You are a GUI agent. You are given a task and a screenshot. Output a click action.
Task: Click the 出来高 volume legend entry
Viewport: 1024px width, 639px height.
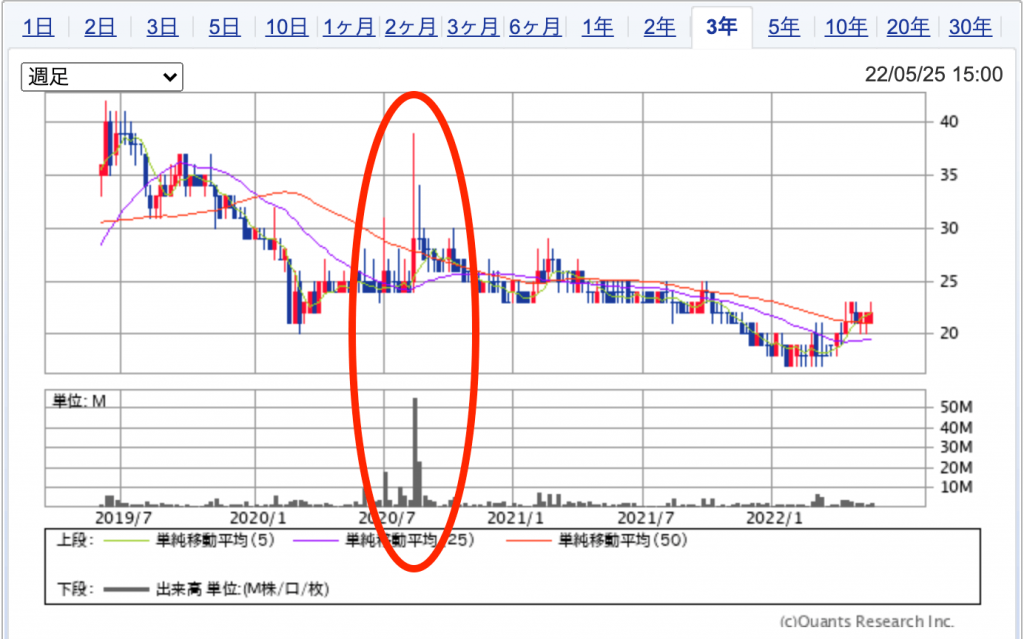(242, 589)
